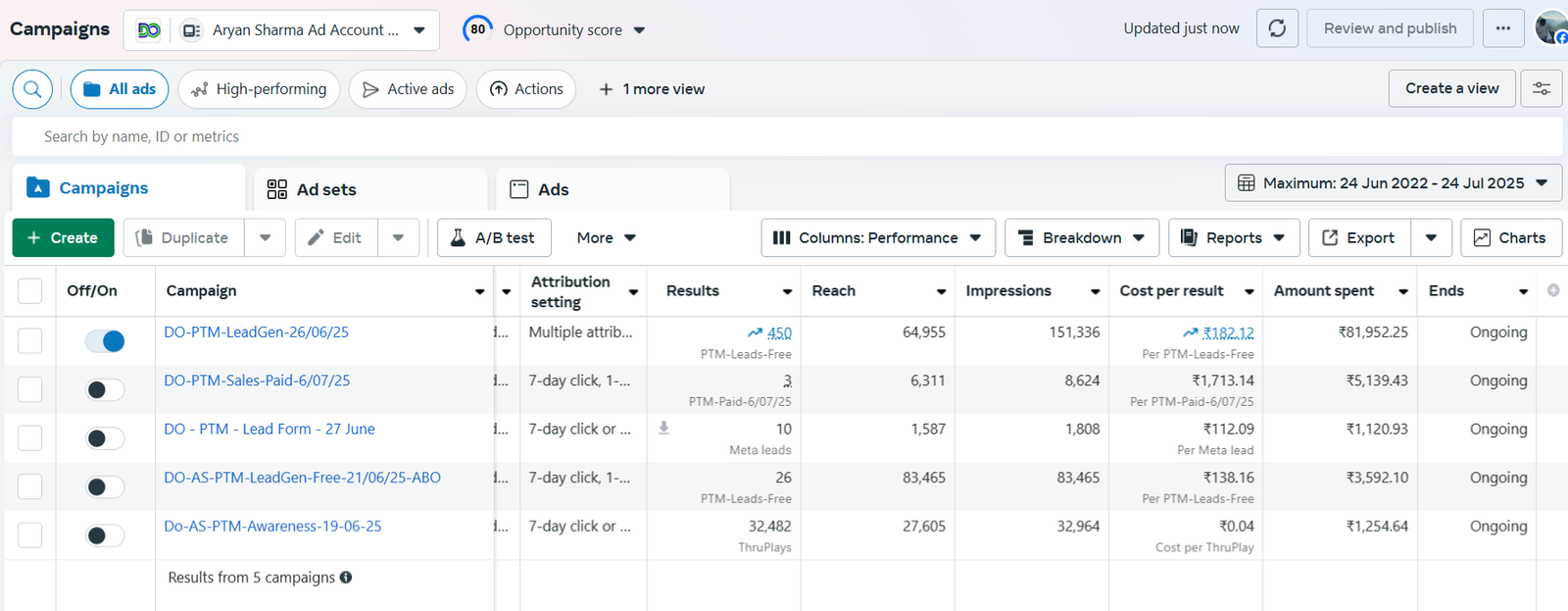
Task: Open the Columns: Performance dropdown
Action: pos(877,238)
